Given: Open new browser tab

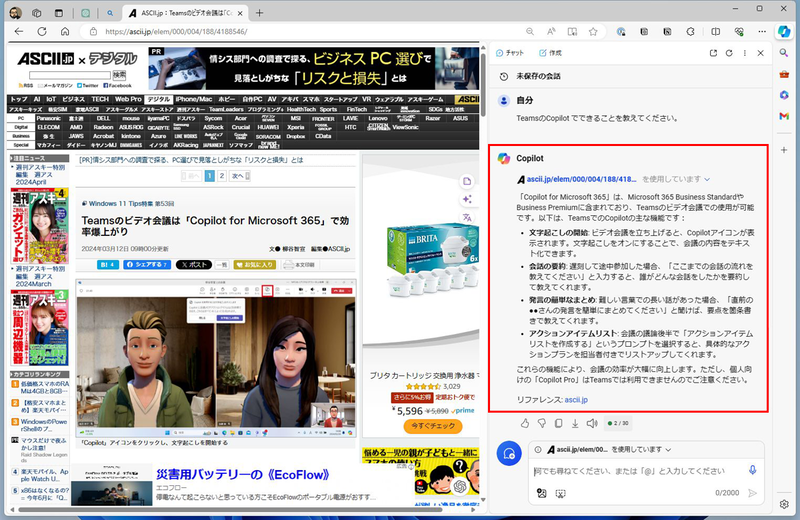Looking at the screenshot, I should (x=259, y=13).
